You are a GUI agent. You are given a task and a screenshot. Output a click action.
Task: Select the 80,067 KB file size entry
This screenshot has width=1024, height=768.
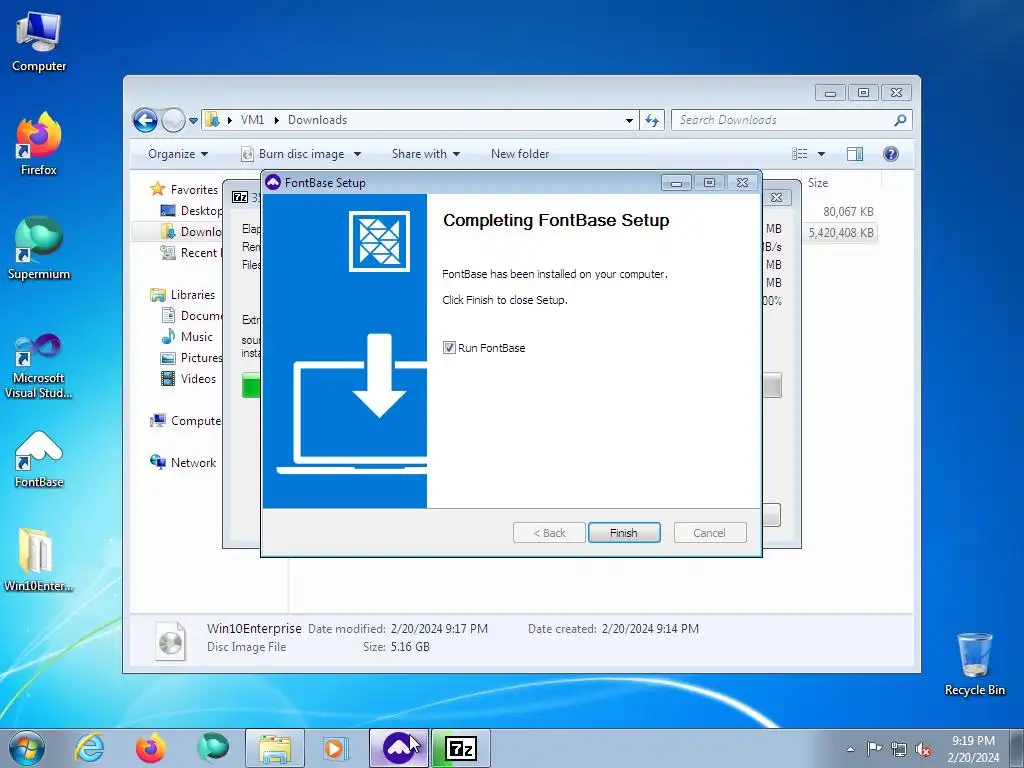pyautogui.click(x=848, y=212)
